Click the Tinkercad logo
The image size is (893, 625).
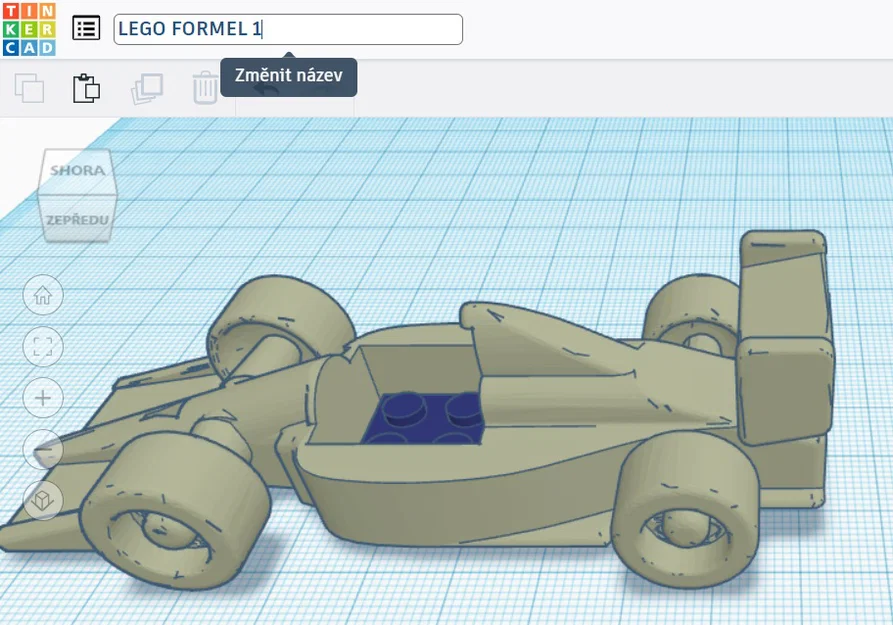(x=28, y=28)
